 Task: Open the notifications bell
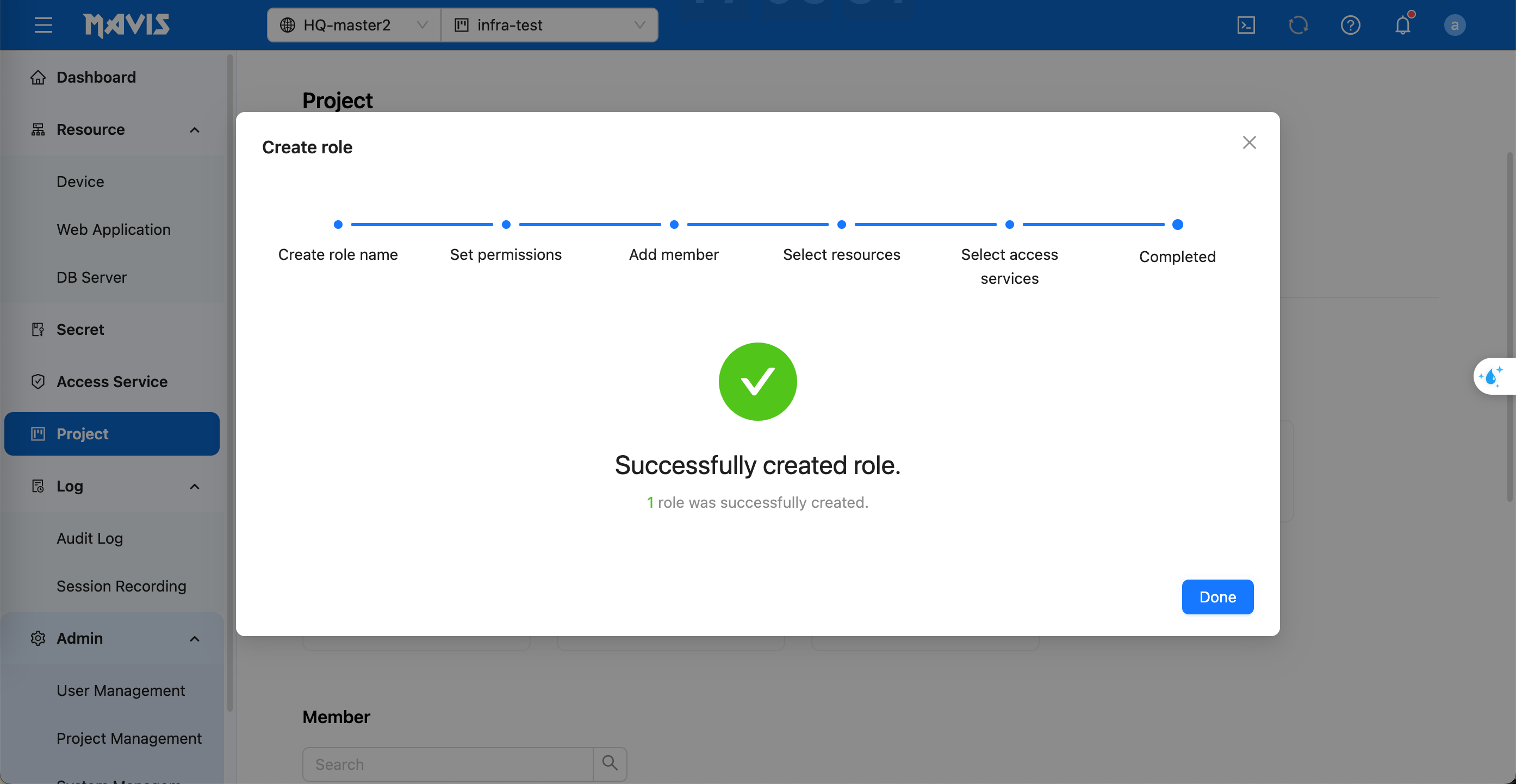pos(1402,26)
